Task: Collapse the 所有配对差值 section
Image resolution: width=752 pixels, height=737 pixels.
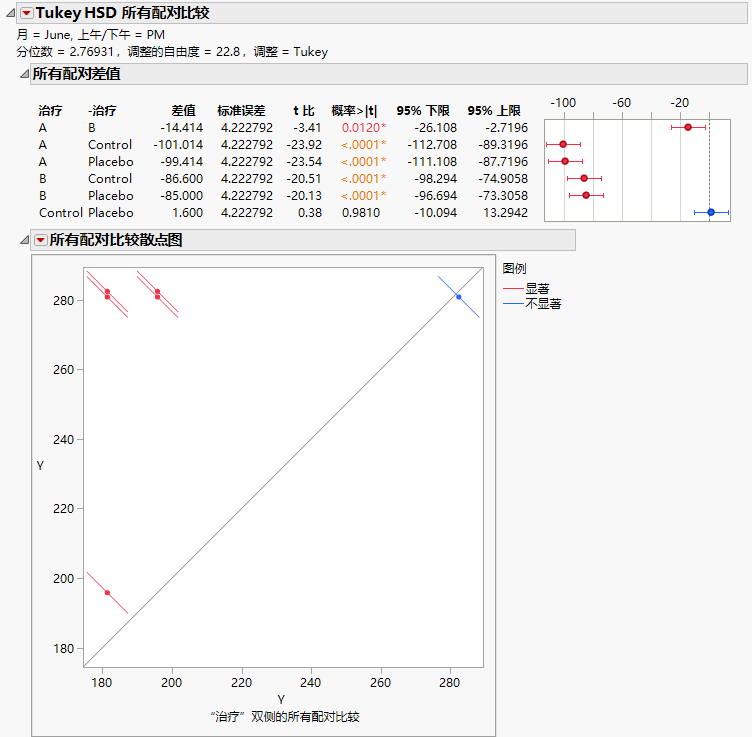Action: coord(24,74)
